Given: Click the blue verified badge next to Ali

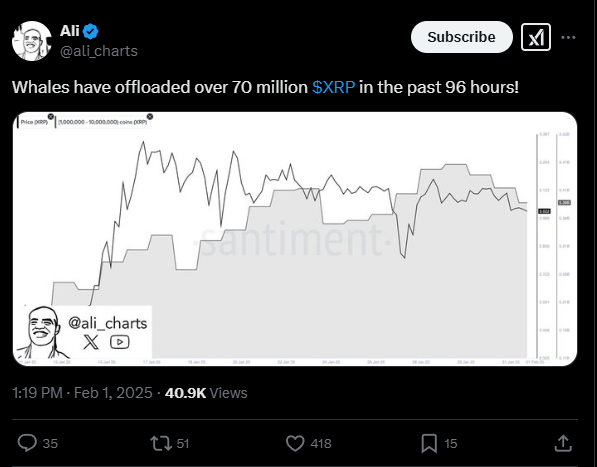Looking at the screenshot, I should [x=91, y=31].
